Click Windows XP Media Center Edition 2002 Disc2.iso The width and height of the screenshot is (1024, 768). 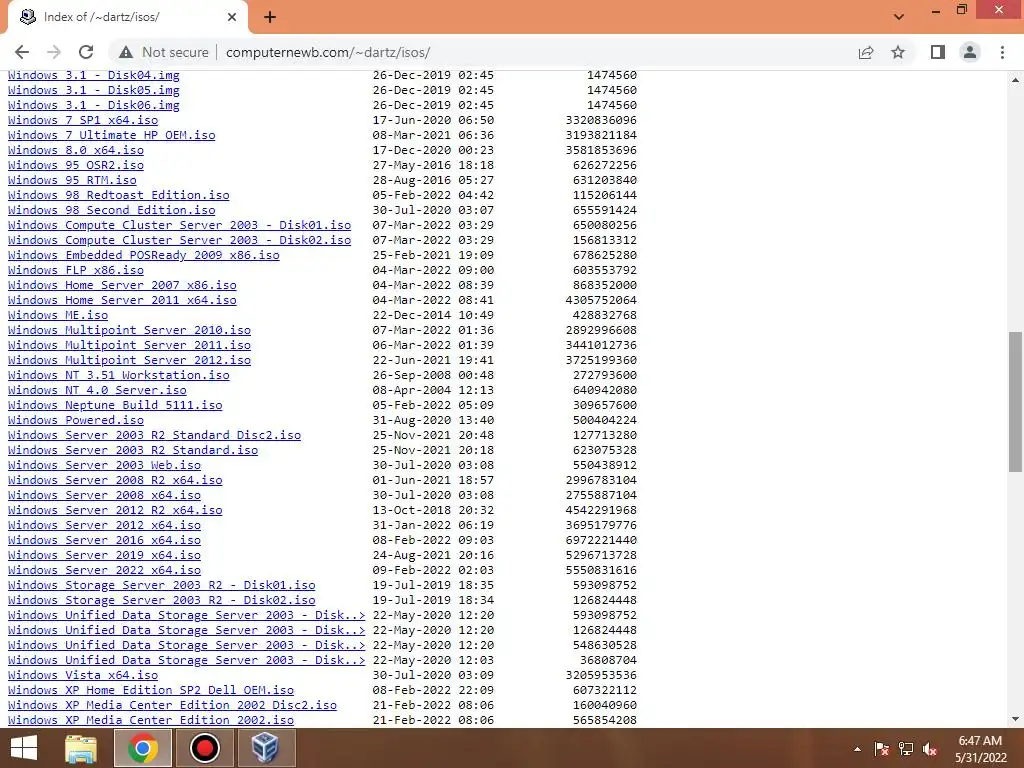tap(172, 706)
